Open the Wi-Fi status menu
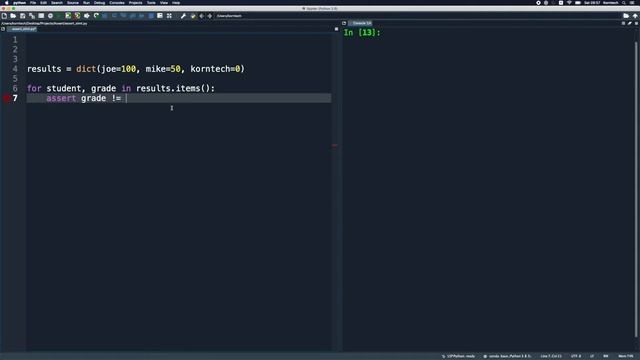The image size is (640, 360). coord(569,3)
